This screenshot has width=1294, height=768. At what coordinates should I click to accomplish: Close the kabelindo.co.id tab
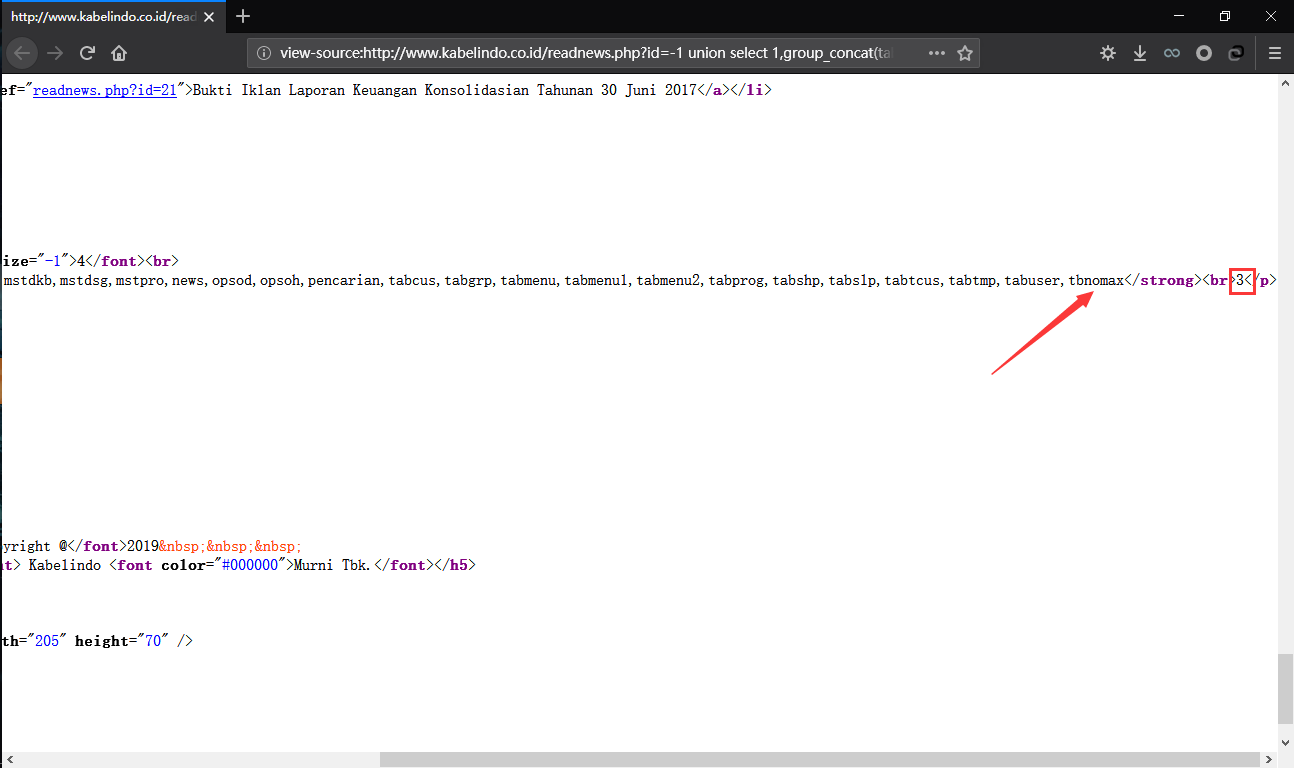tap(210, 17)
